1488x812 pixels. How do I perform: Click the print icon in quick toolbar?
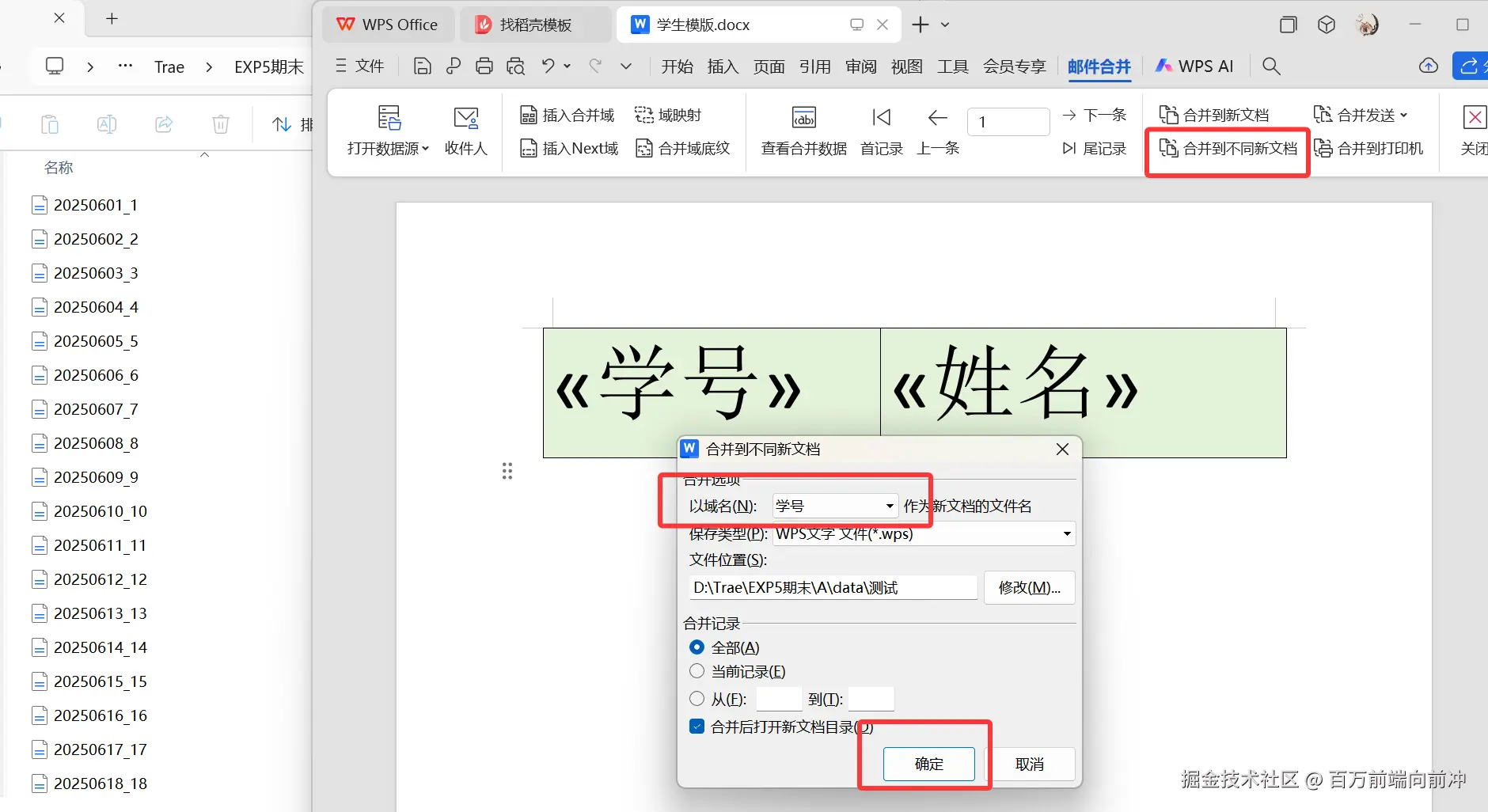(484, 66)
